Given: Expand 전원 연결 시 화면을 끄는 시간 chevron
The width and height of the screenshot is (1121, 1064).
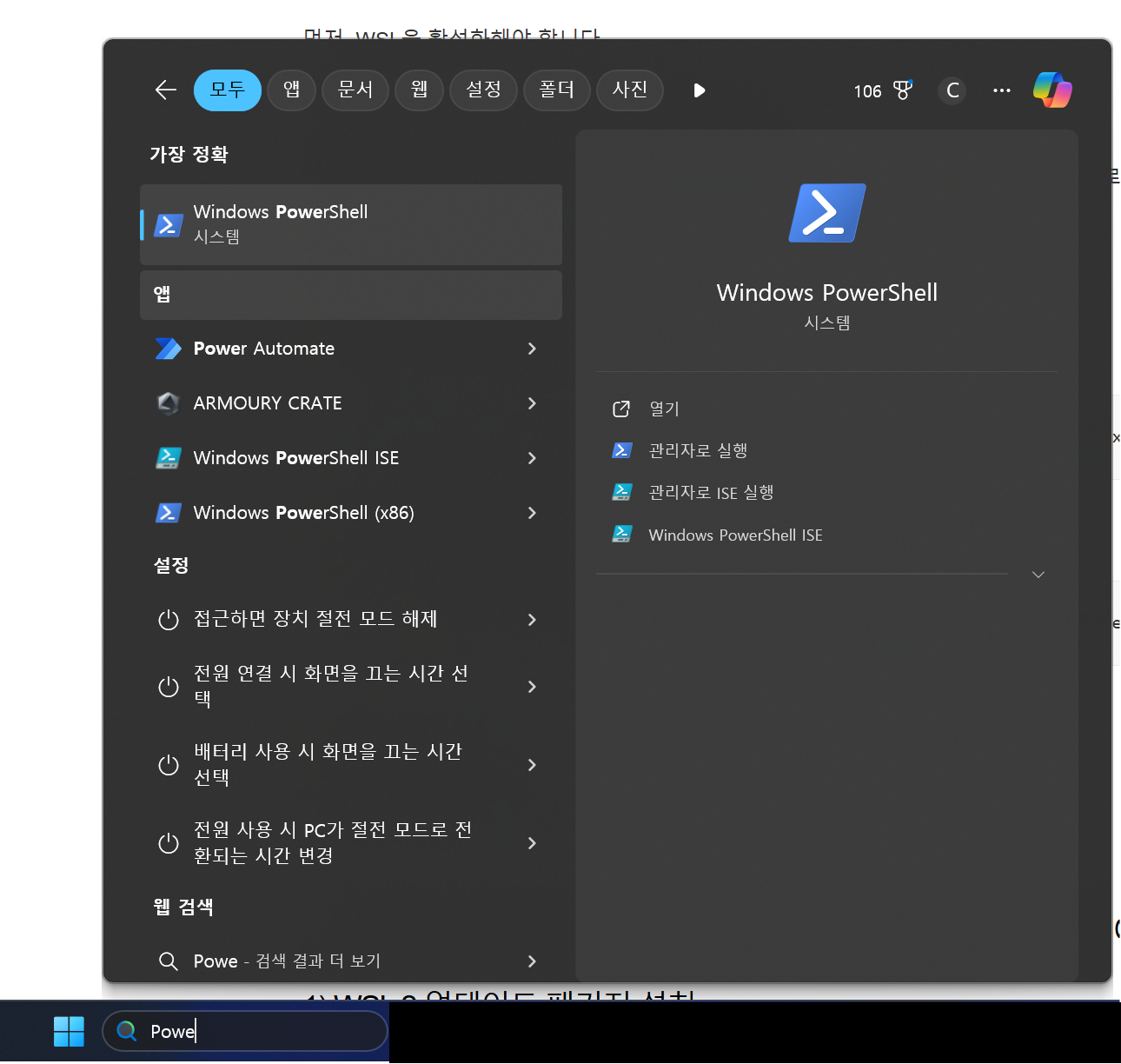Looking at the screenshot, I should (532, 687).
